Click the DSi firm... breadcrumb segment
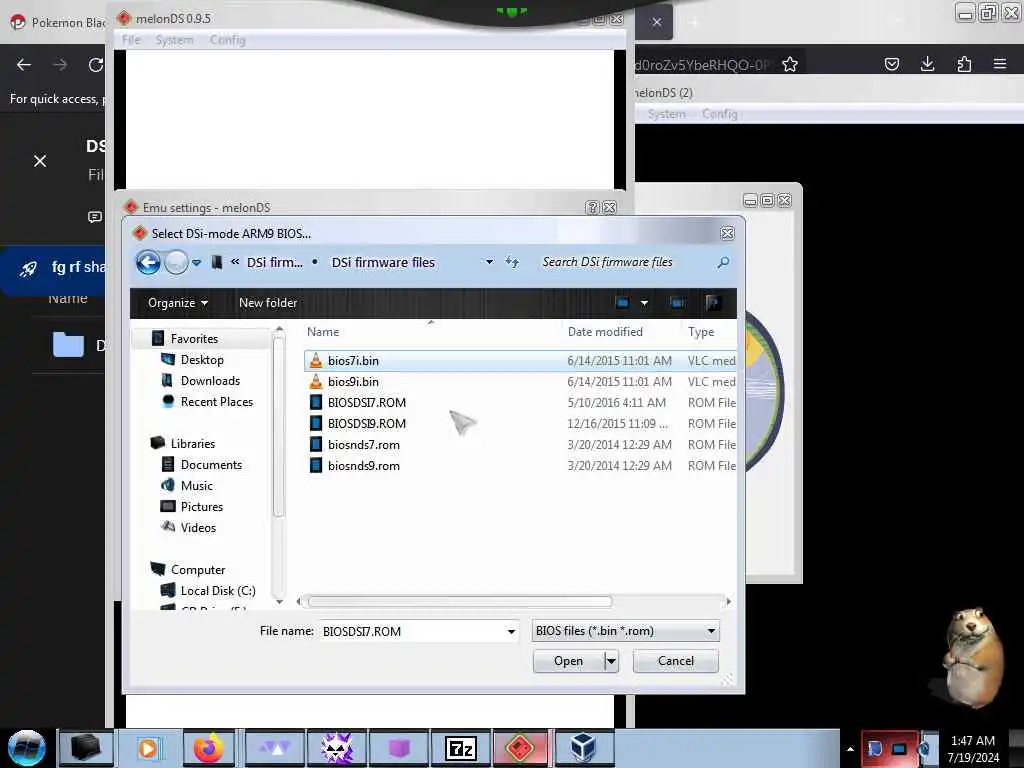1024x768 pixels. [x=274, y=263]
